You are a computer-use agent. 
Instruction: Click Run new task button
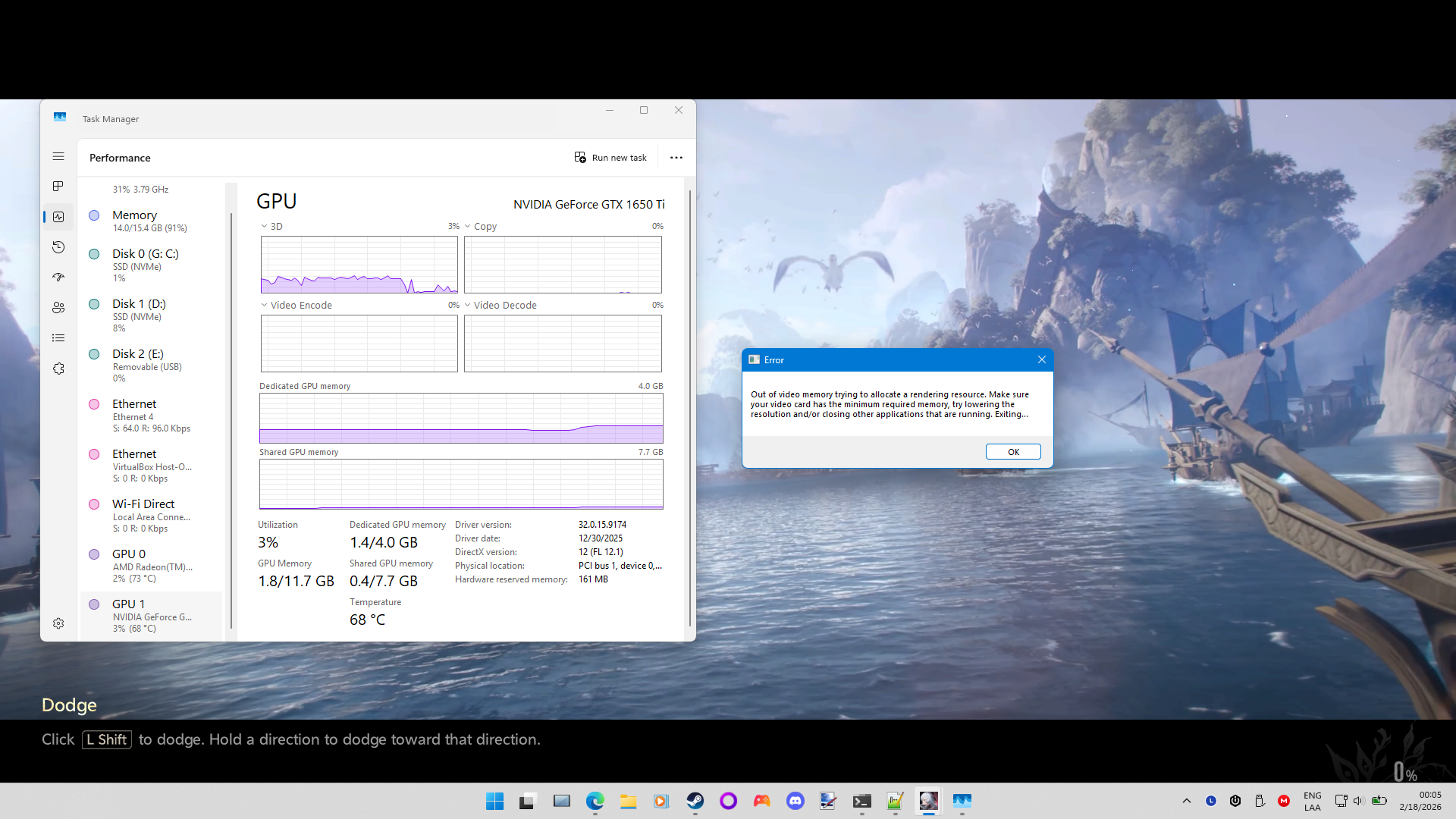pos(610,158)
